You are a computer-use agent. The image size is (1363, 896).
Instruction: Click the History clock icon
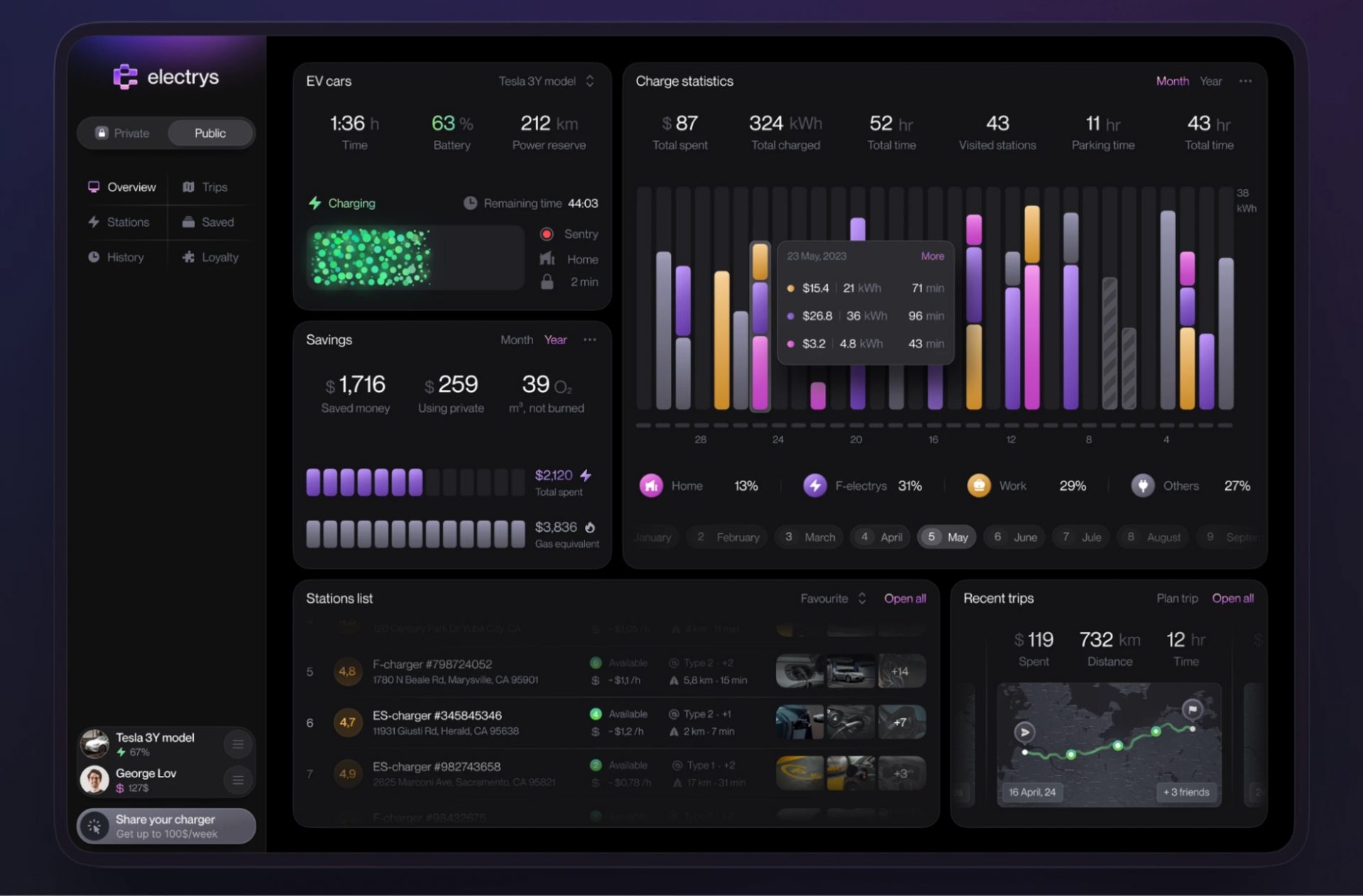click(x=94, y=257)
